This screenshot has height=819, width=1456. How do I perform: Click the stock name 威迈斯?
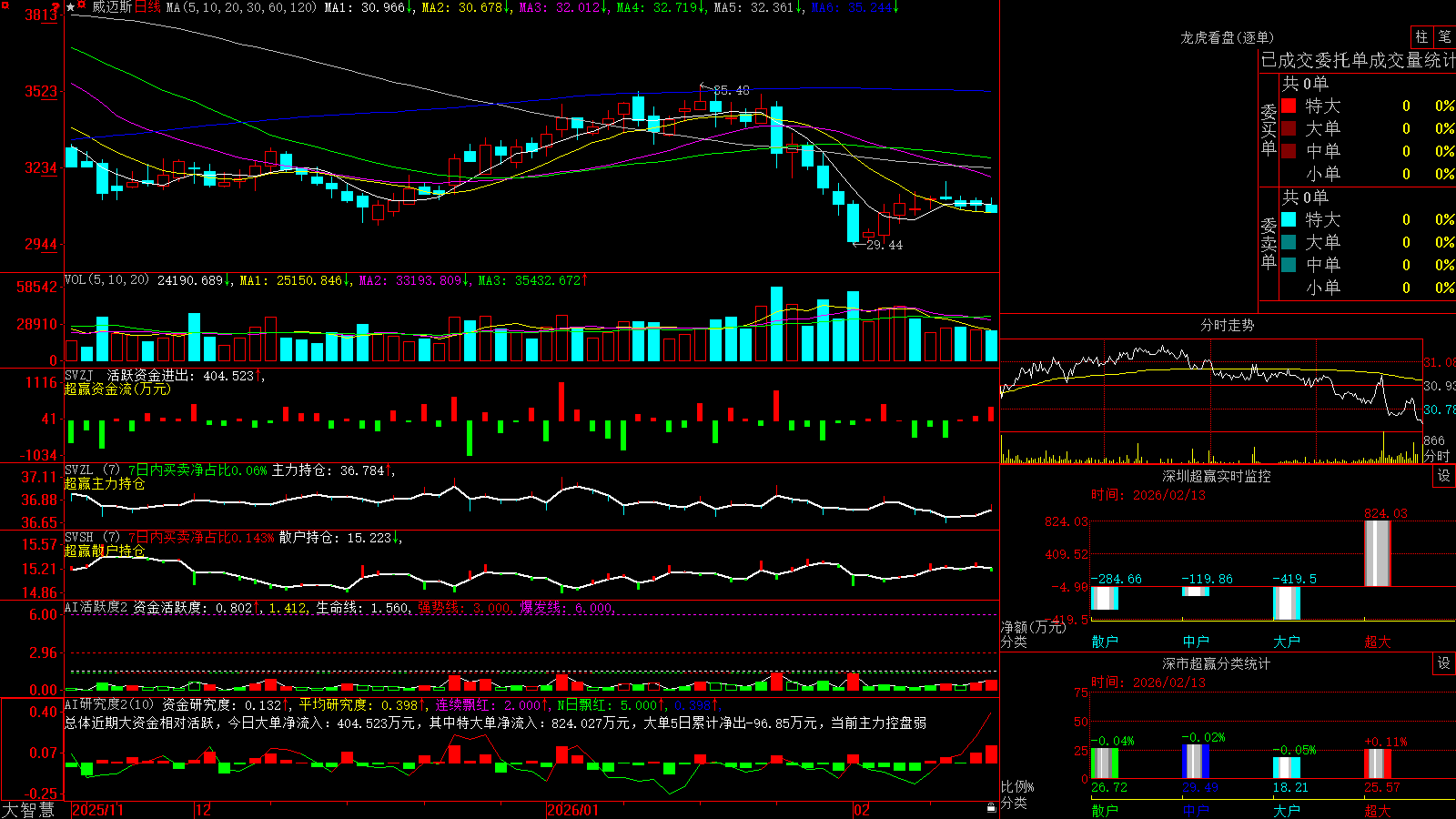[x=112, y=7]
